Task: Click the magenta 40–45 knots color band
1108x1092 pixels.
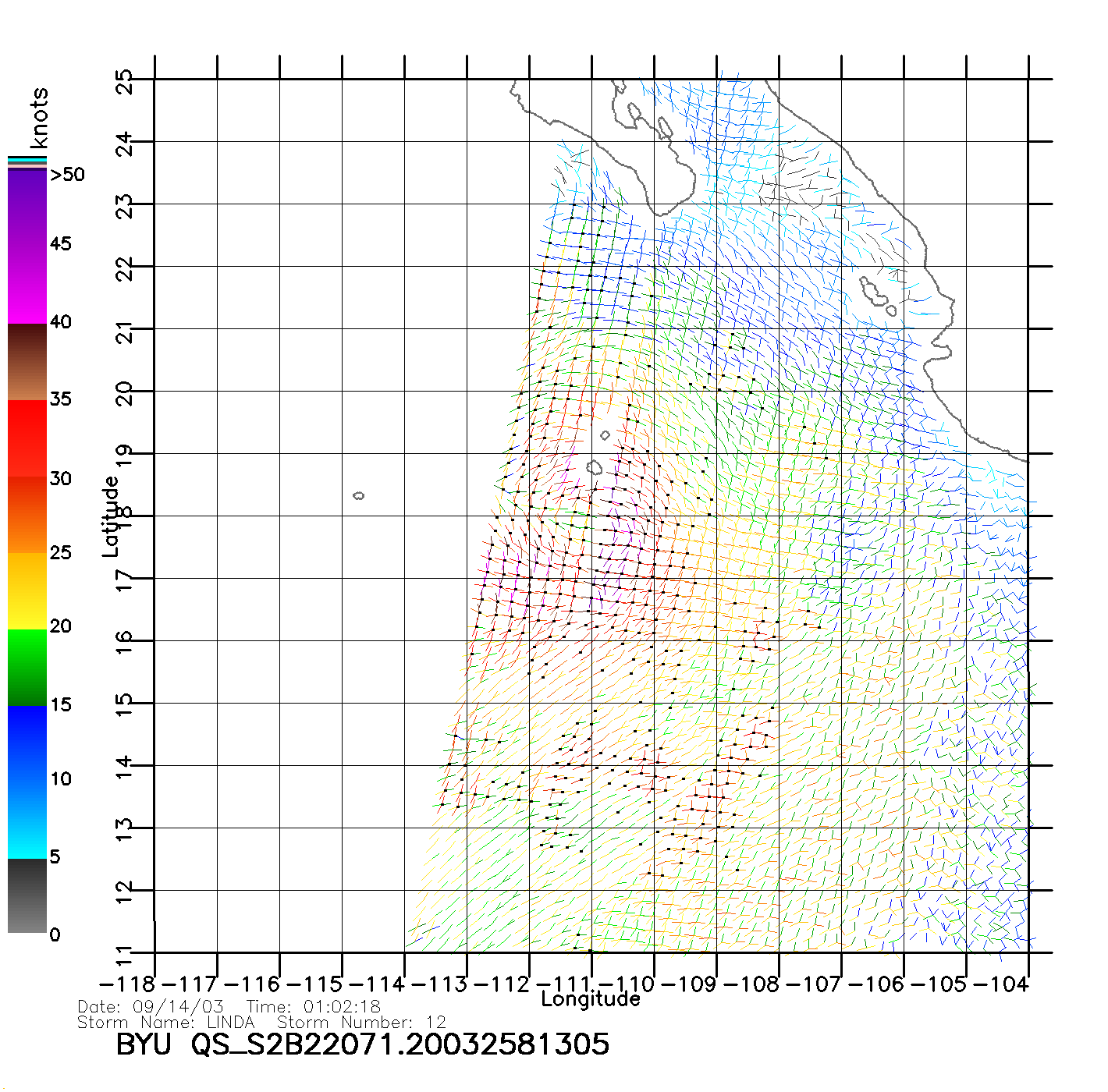Action: point(27,285)
